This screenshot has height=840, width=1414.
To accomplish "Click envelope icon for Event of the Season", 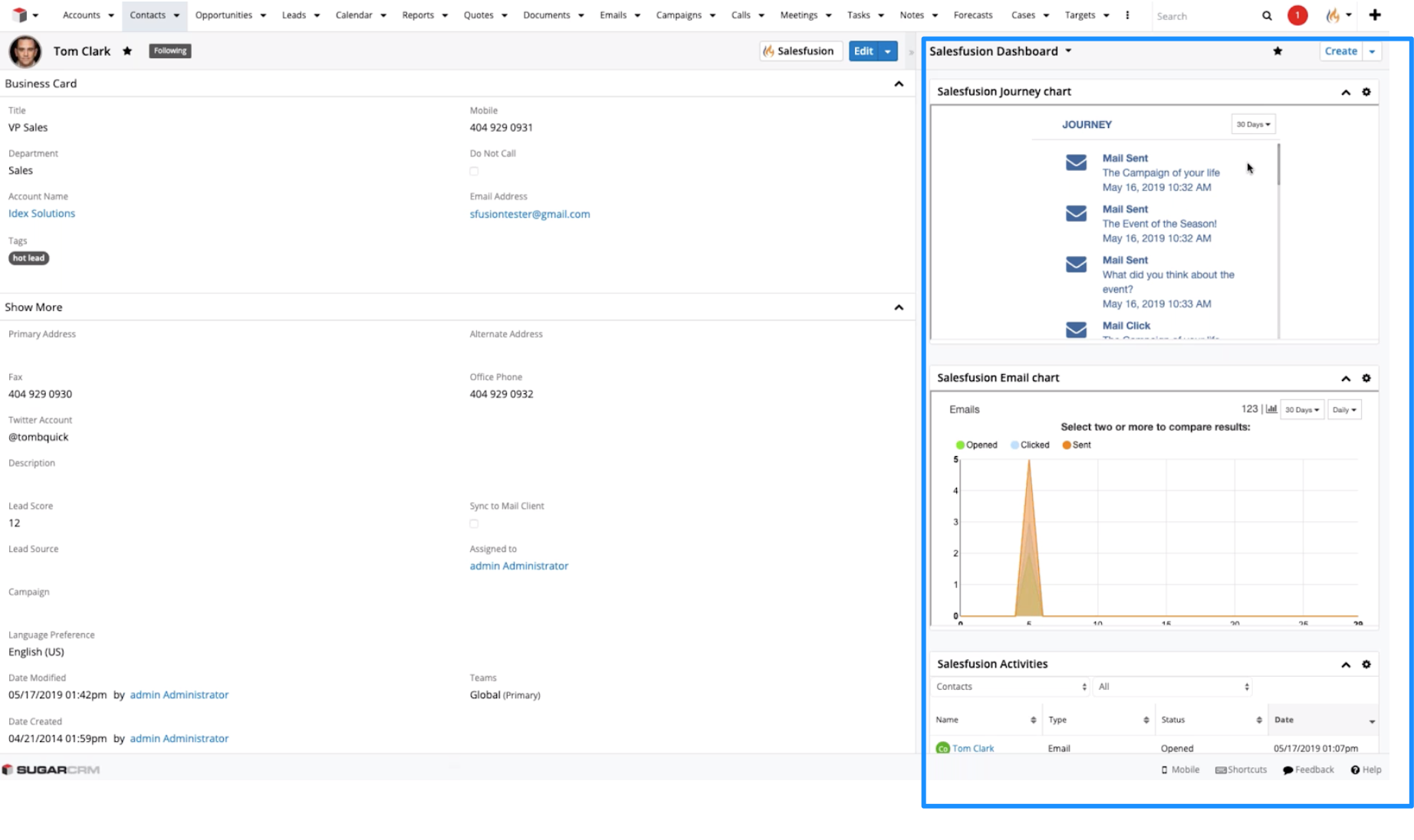I will [1076, 213].
